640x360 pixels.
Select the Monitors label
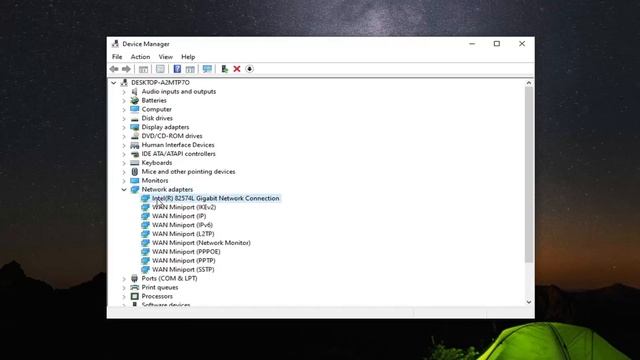tap(155, 180)
